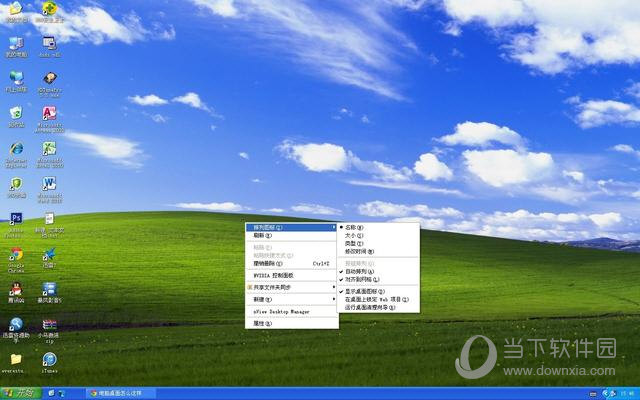
Task: Select 撤销删除 (Undo Delete) Ctrl+Z menu entry
Action: pos(291,264)
